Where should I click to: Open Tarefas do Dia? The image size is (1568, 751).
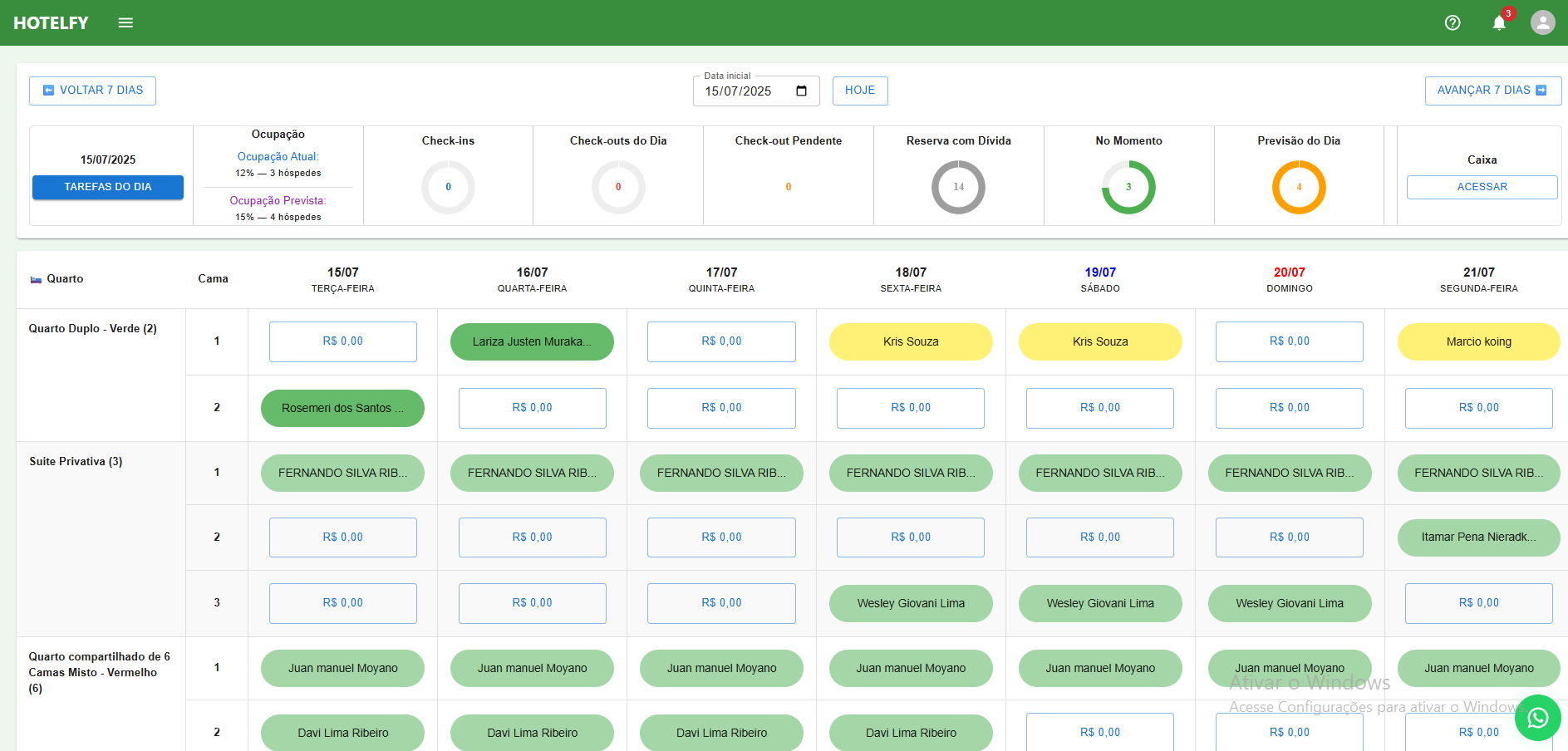pos(108,187)
